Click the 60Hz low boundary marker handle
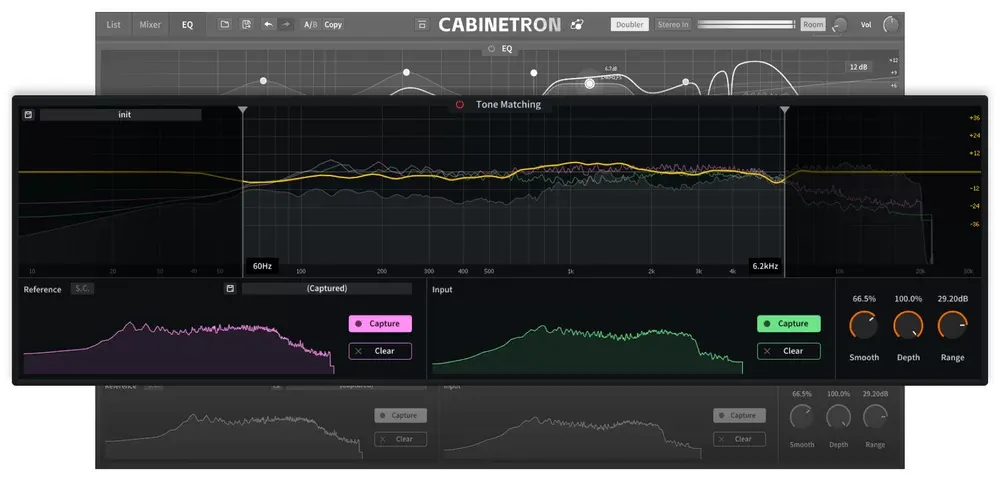 242,110
